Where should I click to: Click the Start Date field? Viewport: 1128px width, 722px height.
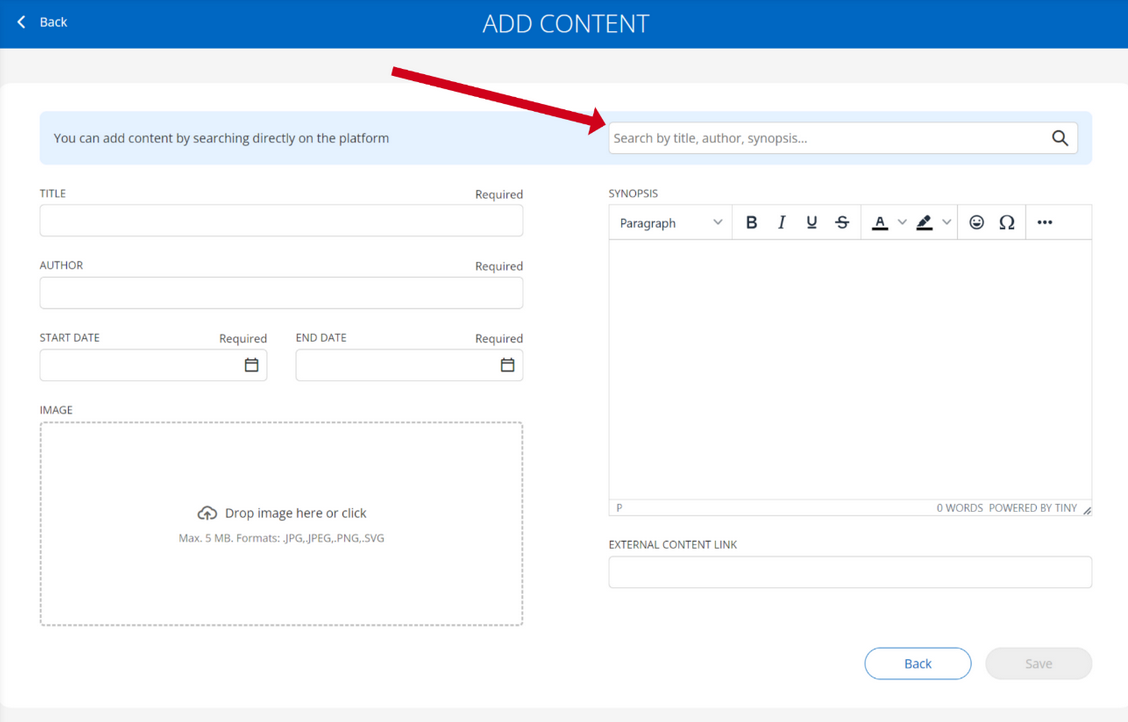[x=153, y=365]
